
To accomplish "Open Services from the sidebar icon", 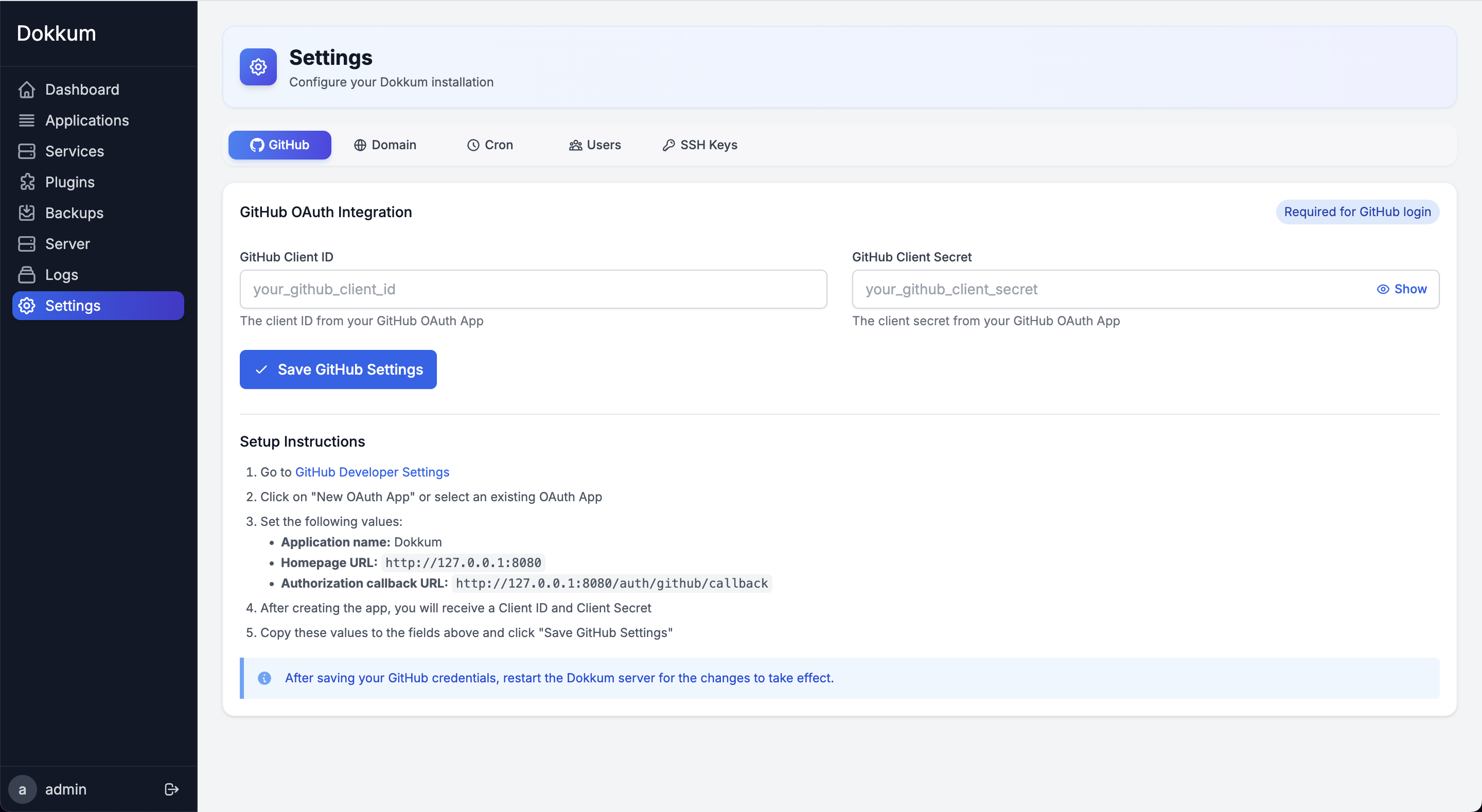I will point(27,151).
